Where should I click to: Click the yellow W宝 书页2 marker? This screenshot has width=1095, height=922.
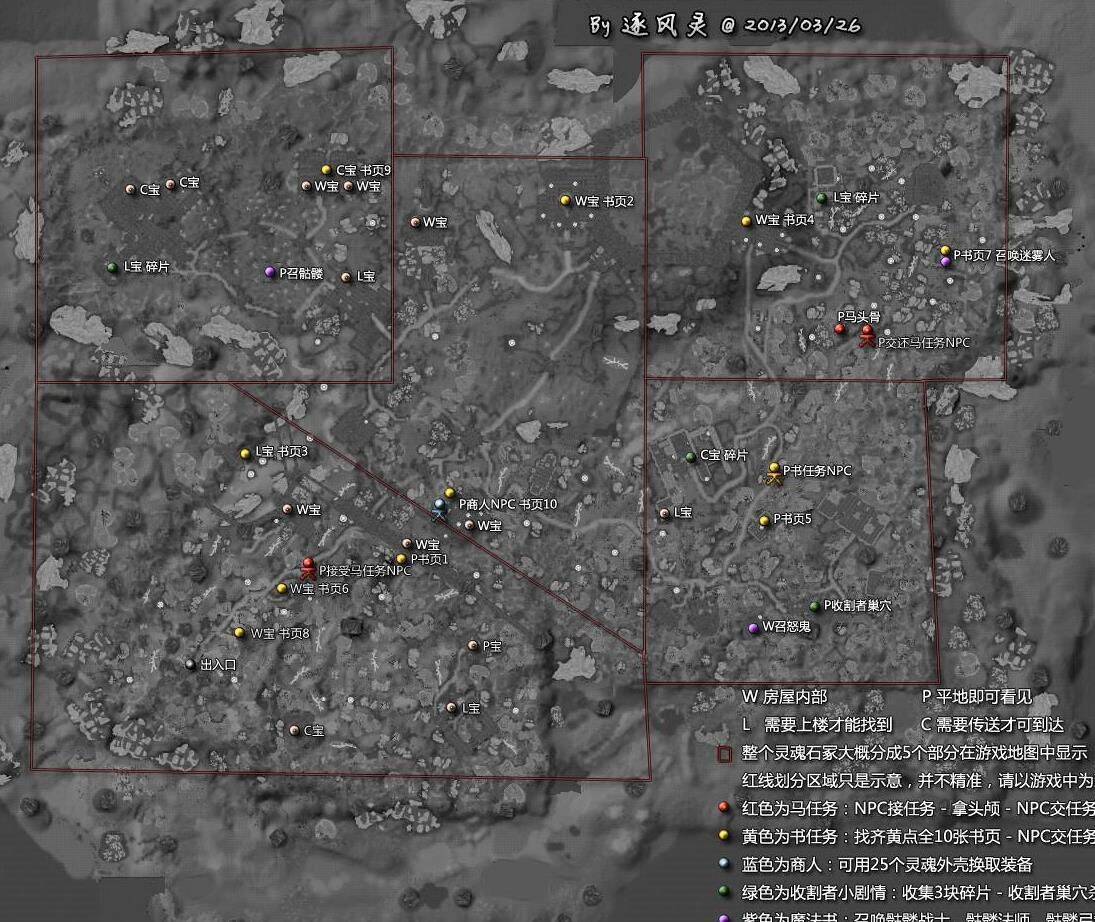tap(566, 200)
